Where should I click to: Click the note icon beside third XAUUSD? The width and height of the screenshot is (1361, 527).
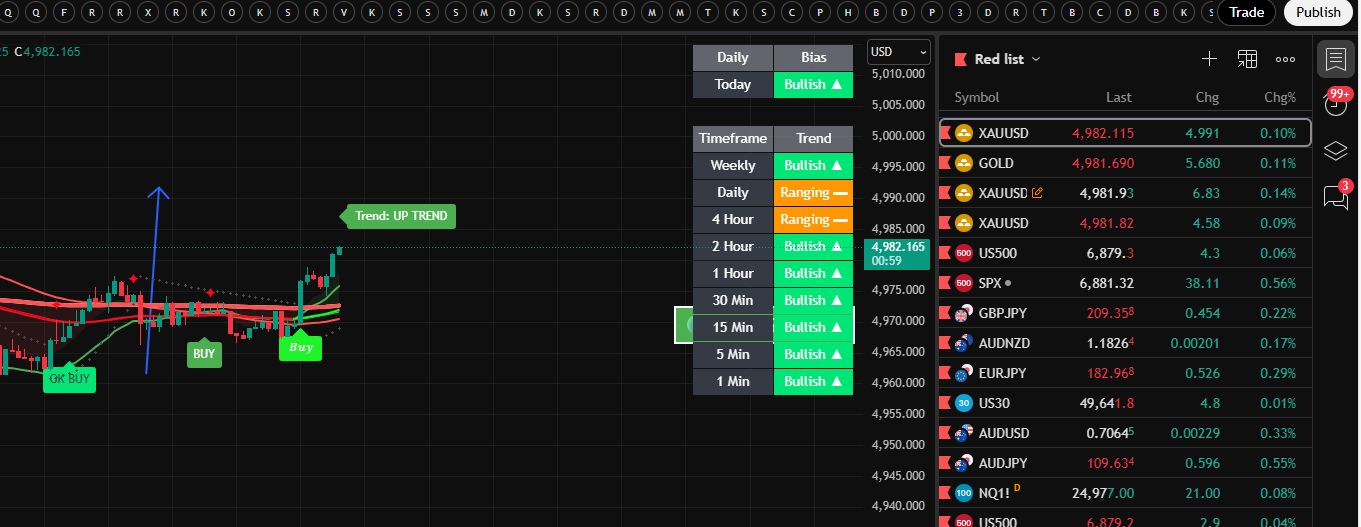(x=1037, y=193)
